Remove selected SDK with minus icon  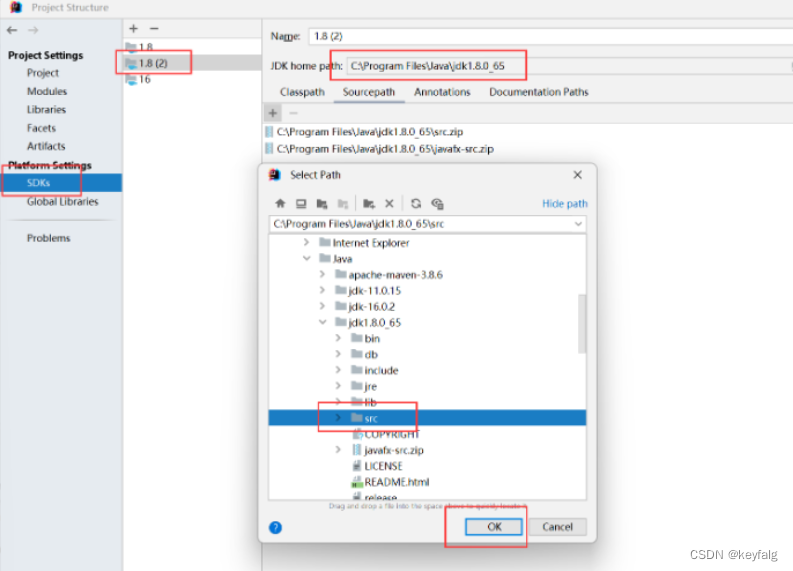[154, 29]
